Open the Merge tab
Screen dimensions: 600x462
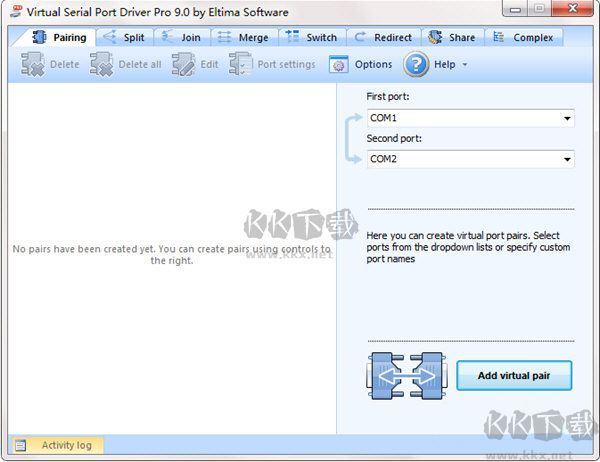click(x=245, y=37)
